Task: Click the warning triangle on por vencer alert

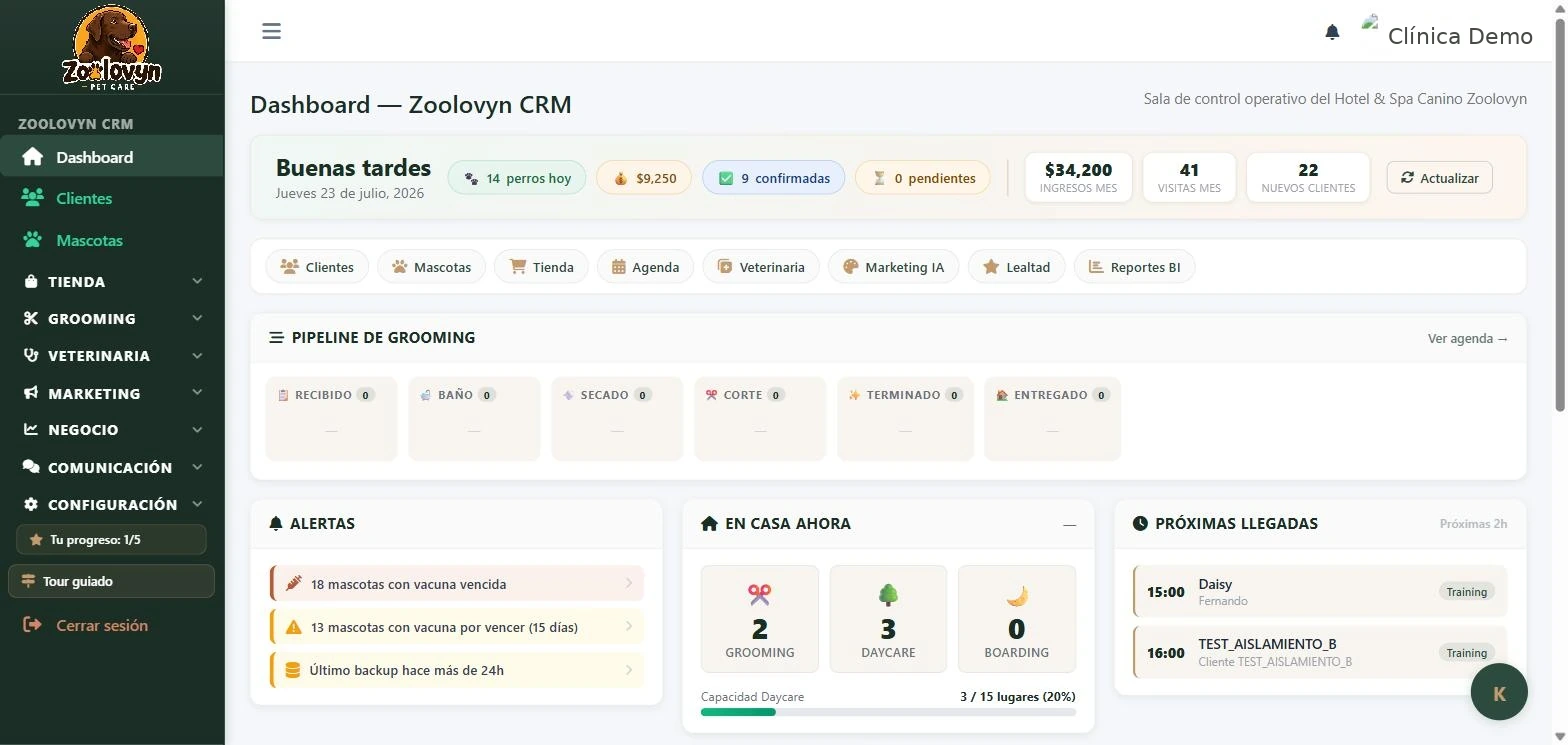Action: pyautogui.click(x=293, y=627)
